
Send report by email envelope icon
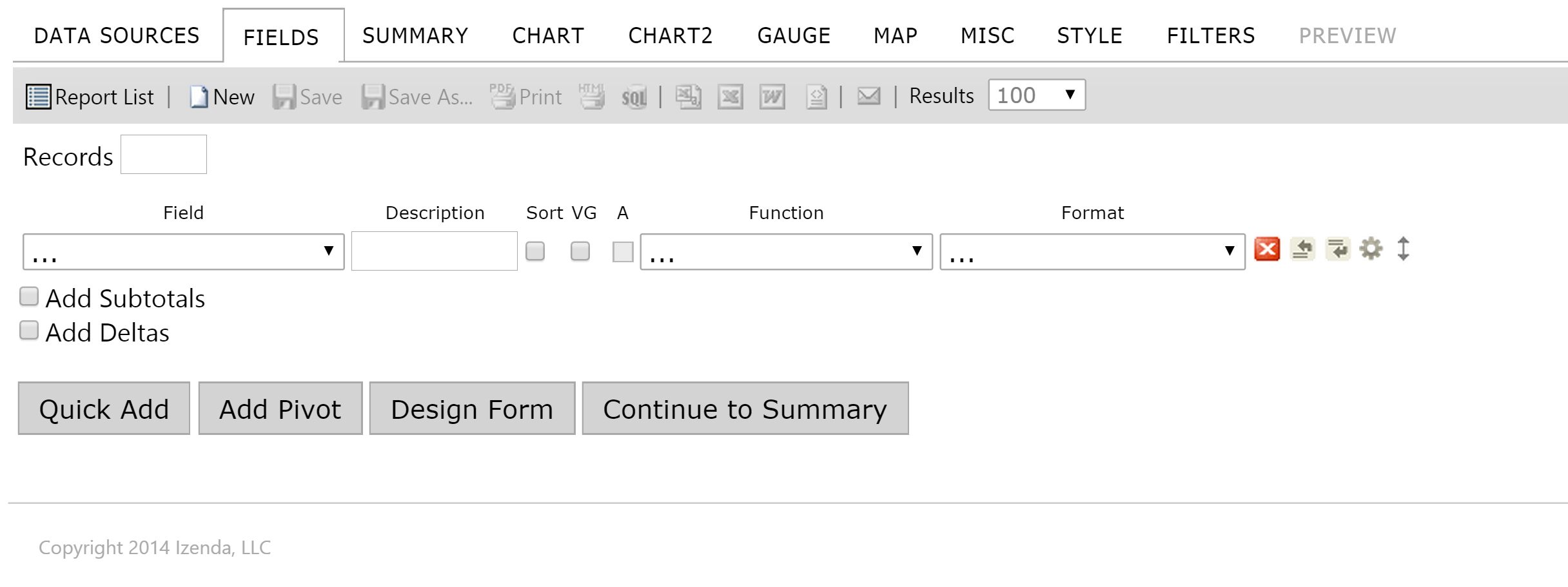[x=868, y=97]
